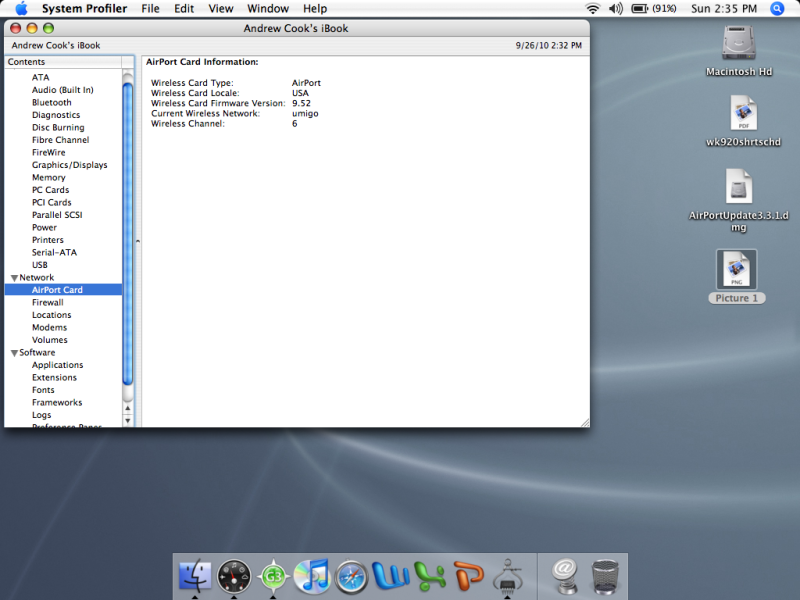Open the View menu

(221, 9)
